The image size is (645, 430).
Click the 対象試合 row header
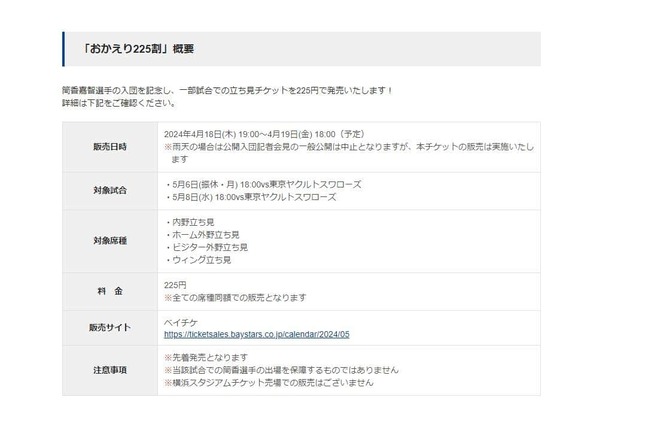(x=110, y=191)
